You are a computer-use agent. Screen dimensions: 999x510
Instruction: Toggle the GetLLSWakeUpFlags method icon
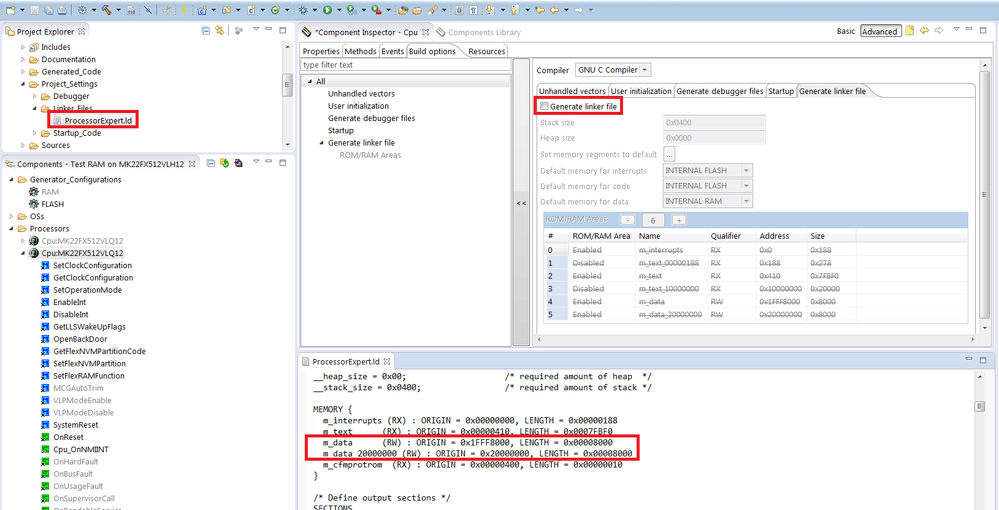(x=45, y=326)
